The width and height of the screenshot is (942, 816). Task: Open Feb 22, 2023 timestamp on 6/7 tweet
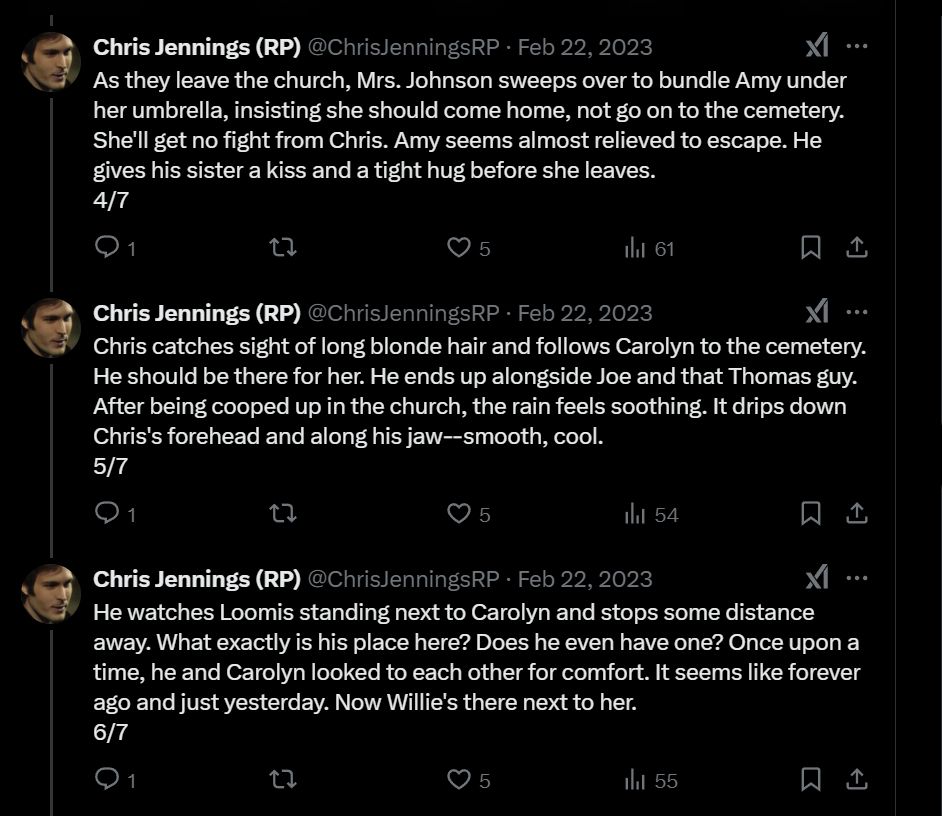[585, 579]
